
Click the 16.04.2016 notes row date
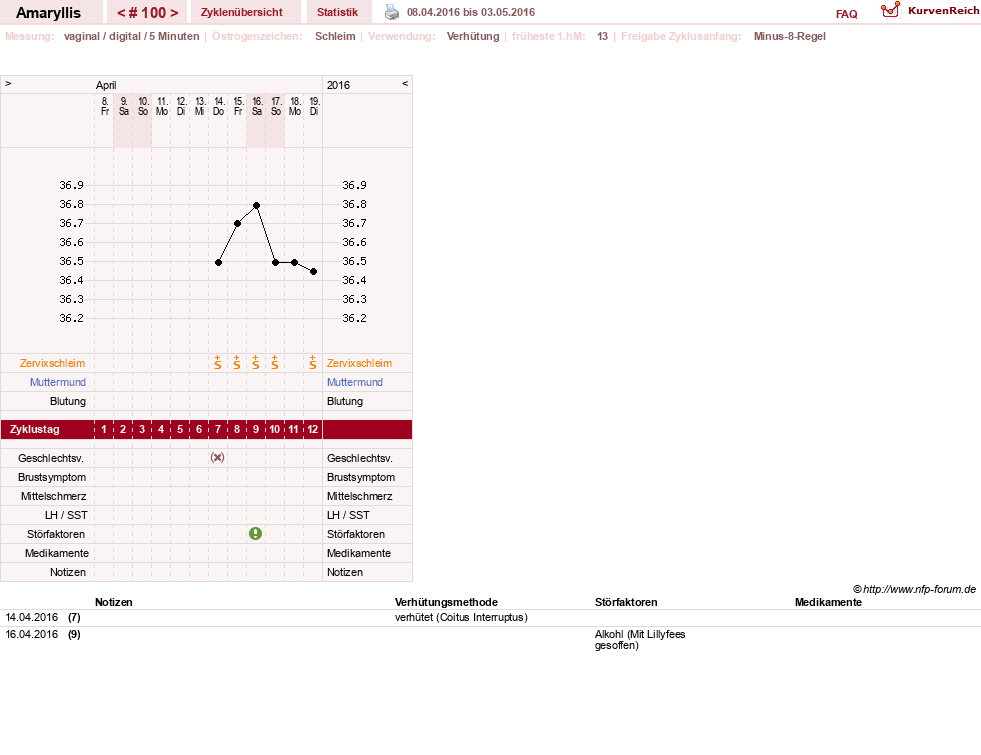[32, 634]
